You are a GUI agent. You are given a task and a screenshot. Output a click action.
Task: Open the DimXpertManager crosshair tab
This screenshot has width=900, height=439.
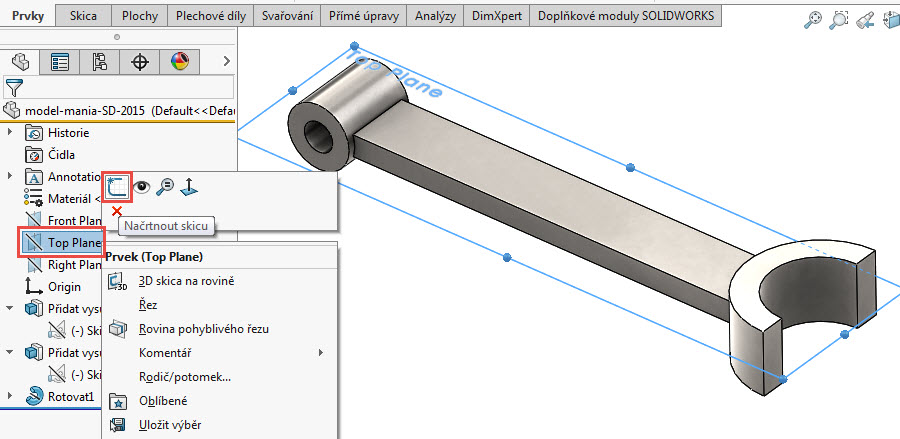click(x=140, y=62)
